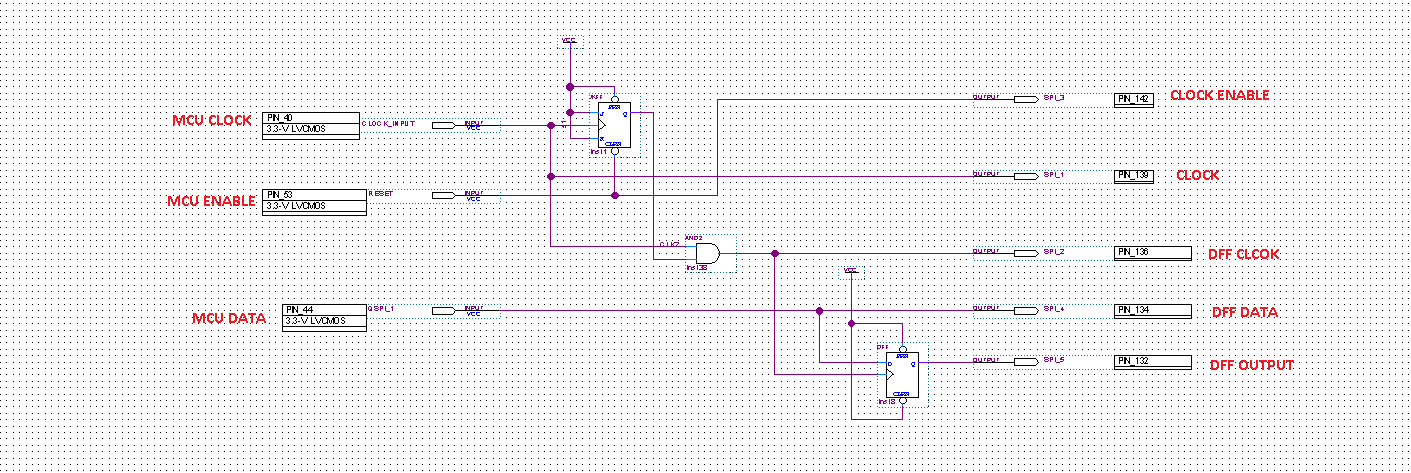Select the red CLOCK ENABLE annotation

tap(1219, 95)
